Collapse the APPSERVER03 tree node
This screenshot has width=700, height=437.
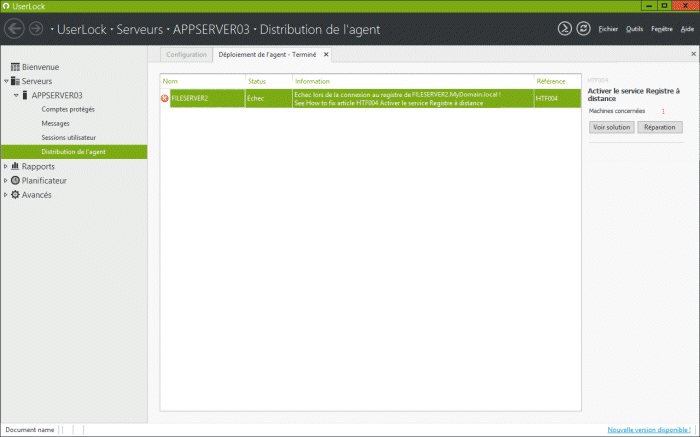coord(16,95)
